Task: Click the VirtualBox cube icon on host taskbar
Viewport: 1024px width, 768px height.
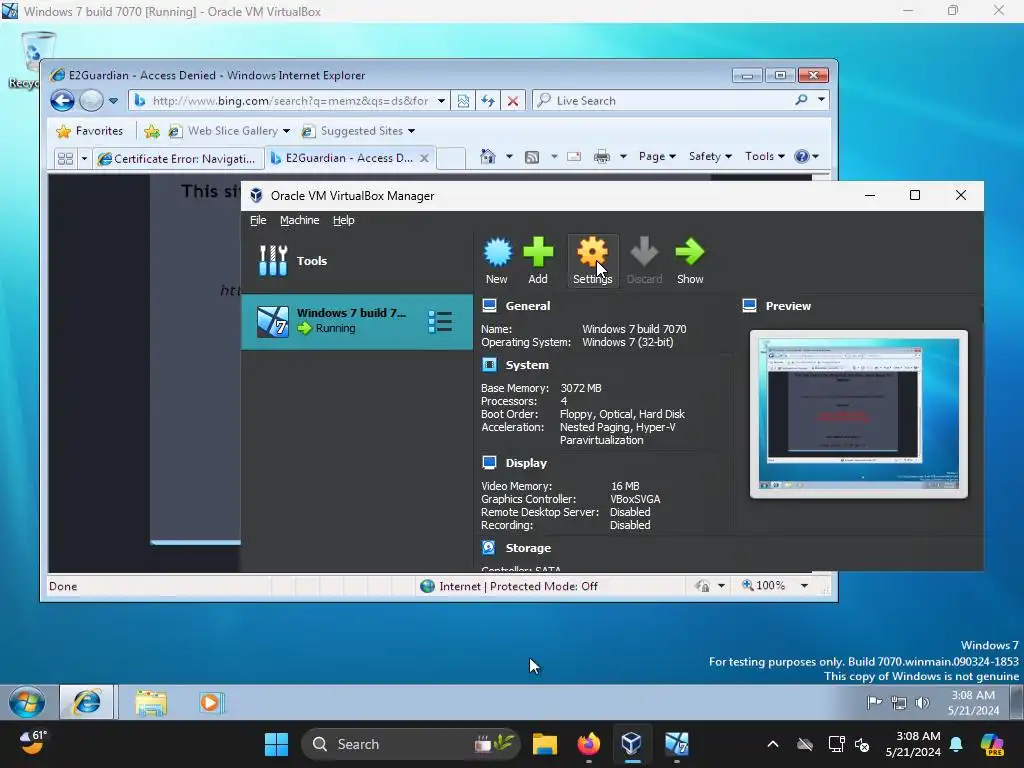Action: click(632, 744)
